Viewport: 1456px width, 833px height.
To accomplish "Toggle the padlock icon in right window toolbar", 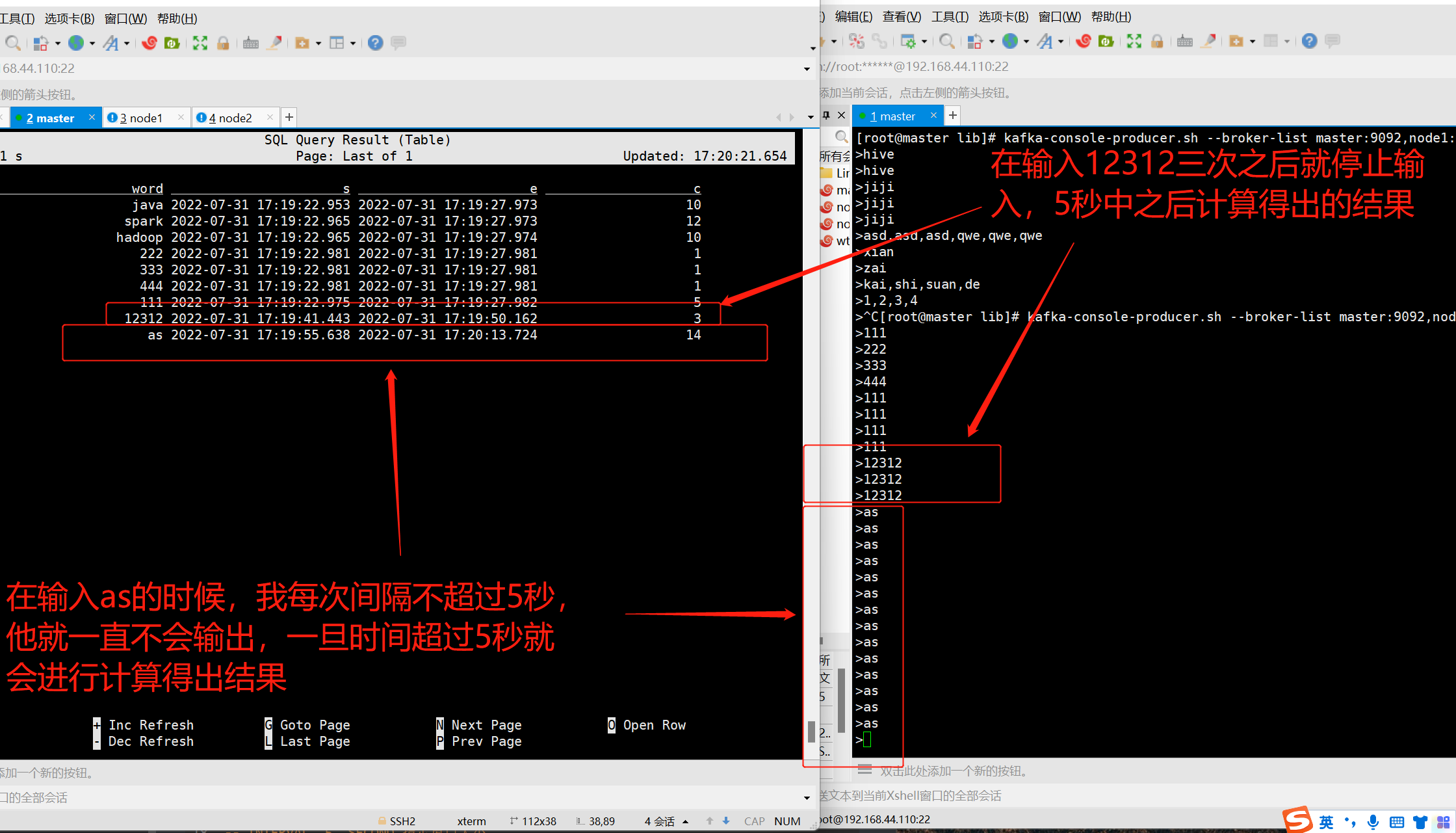I will pos(1157,41).
